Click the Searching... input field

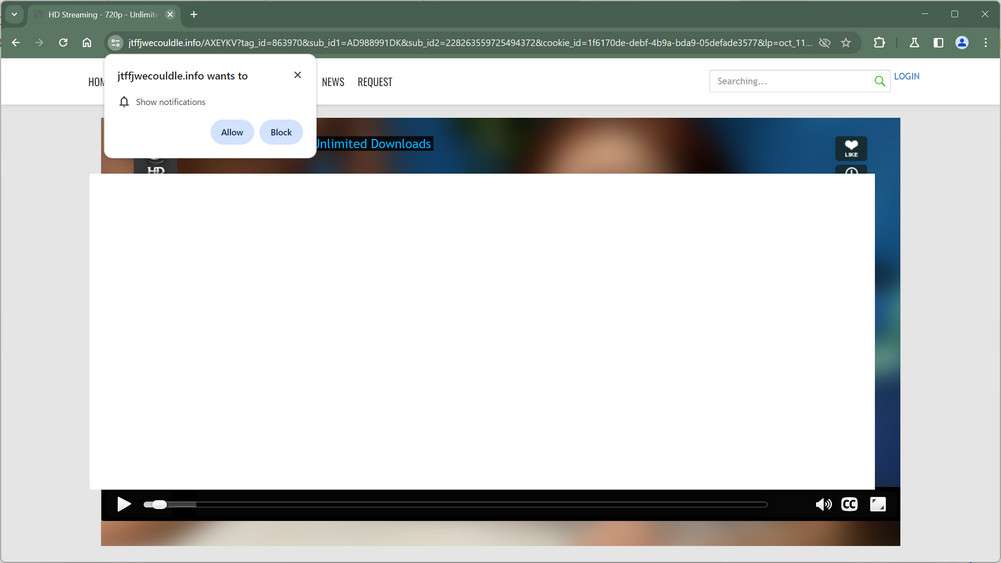(790, 81)
